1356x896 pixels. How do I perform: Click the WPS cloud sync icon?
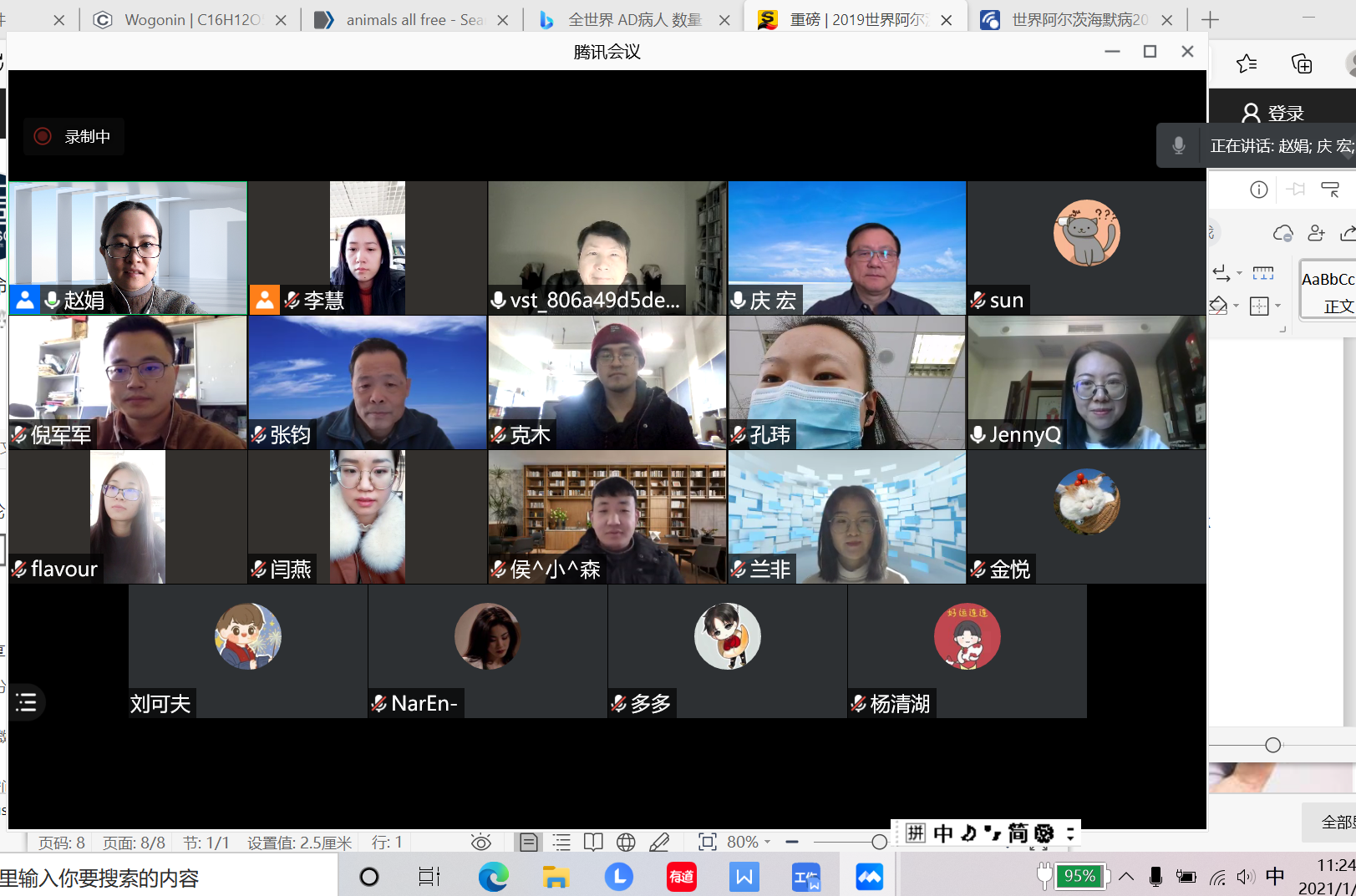pyautogui.click(x=1282, y=233)
